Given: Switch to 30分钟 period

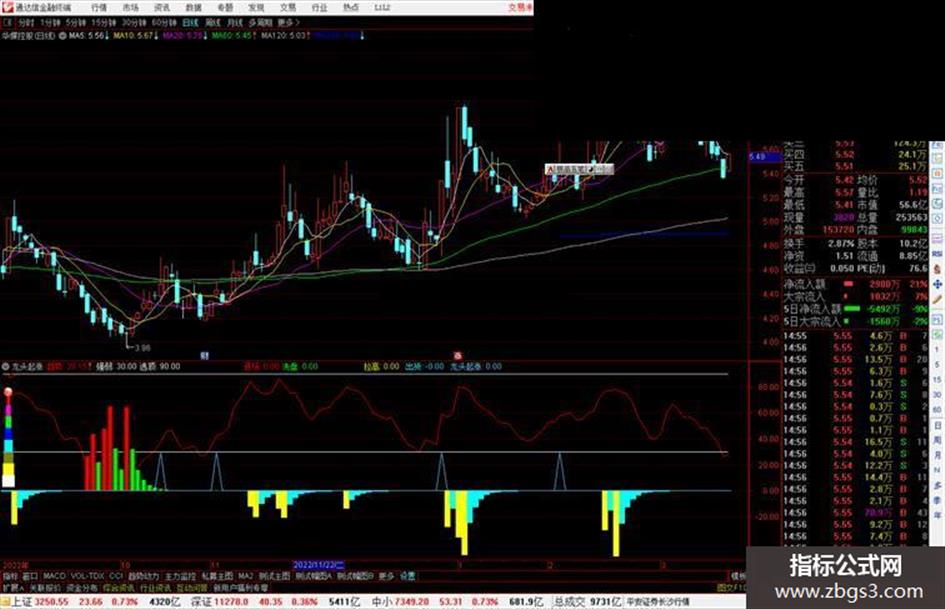Looking at the screenshot, I should (134, 23).
